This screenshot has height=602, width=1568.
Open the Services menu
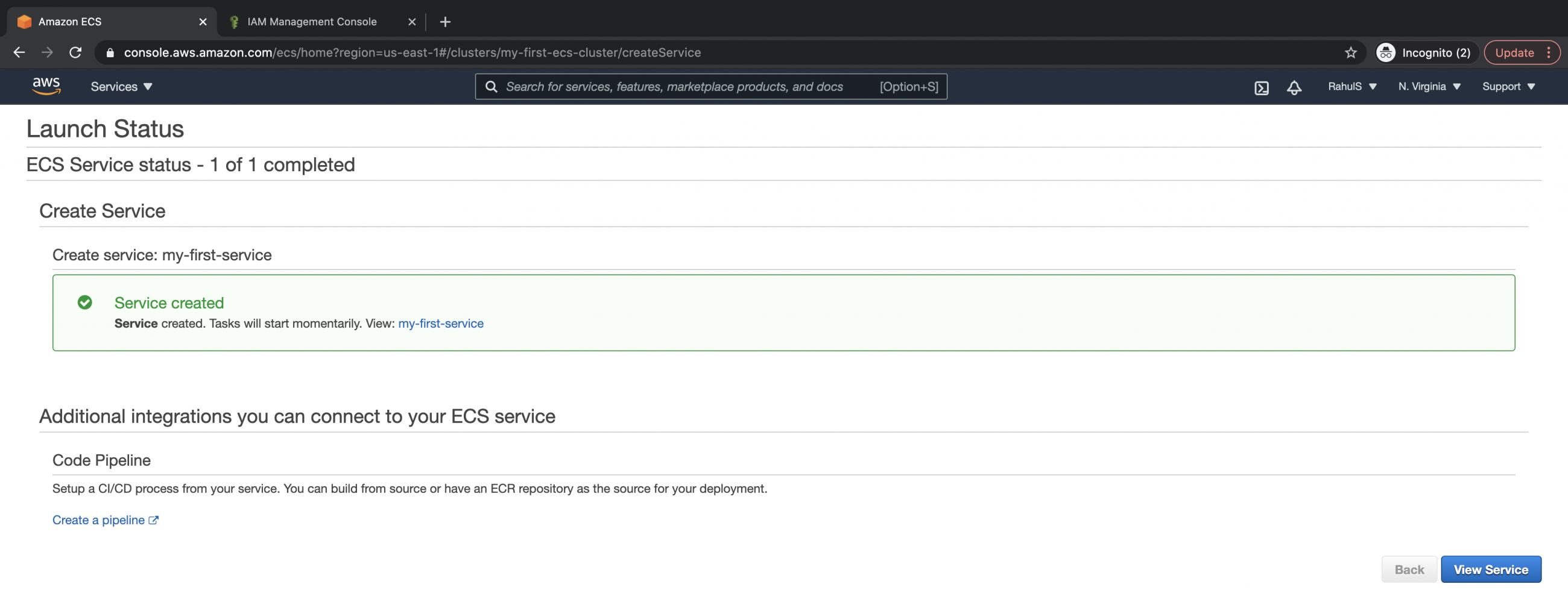(121, 86)
